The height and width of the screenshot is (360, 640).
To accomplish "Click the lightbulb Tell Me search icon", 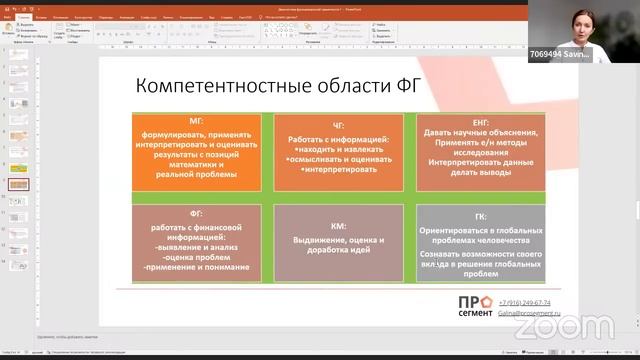I will pyautogui.click(x=260, y=17).
